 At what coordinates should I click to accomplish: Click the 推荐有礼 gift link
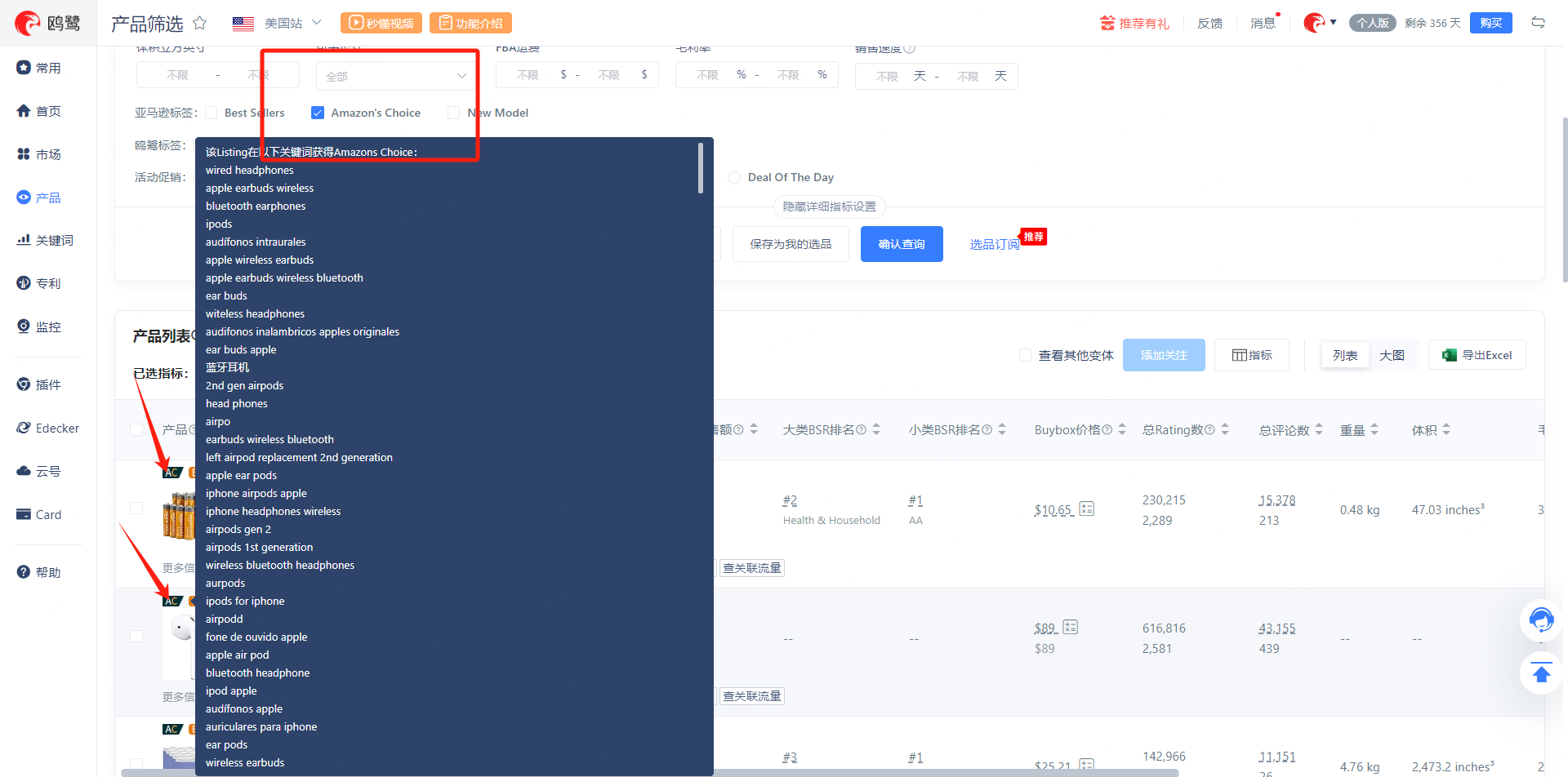pyautogui.click(x=1134, y=23)
